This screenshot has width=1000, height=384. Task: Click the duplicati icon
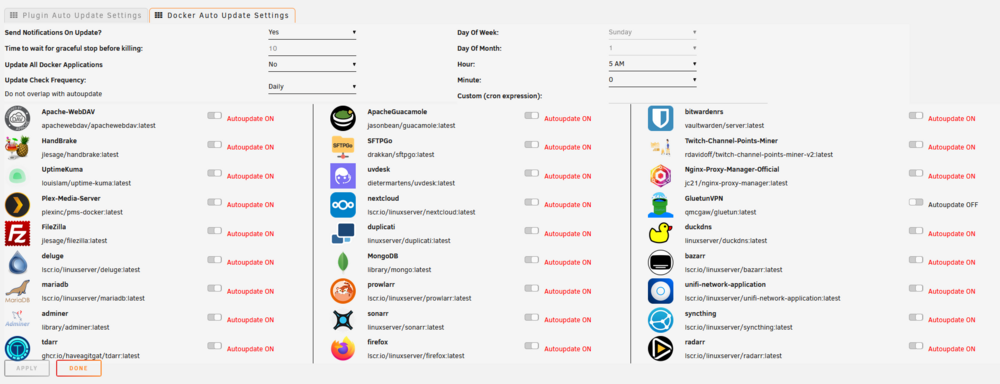[x=342, y=233]
